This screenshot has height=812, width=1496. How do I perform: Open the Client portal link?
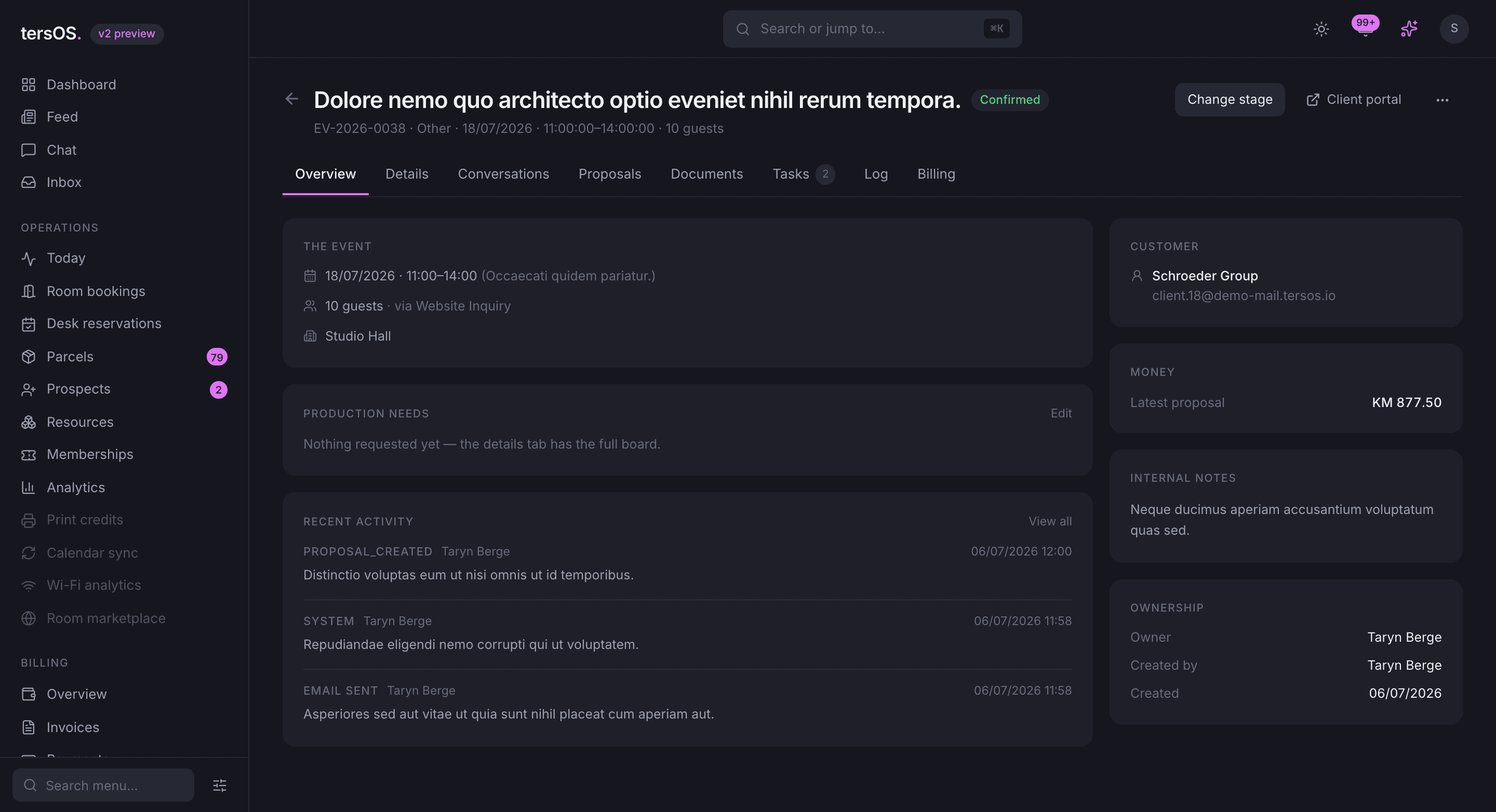pyautogui.click(x=1354, y=100)
